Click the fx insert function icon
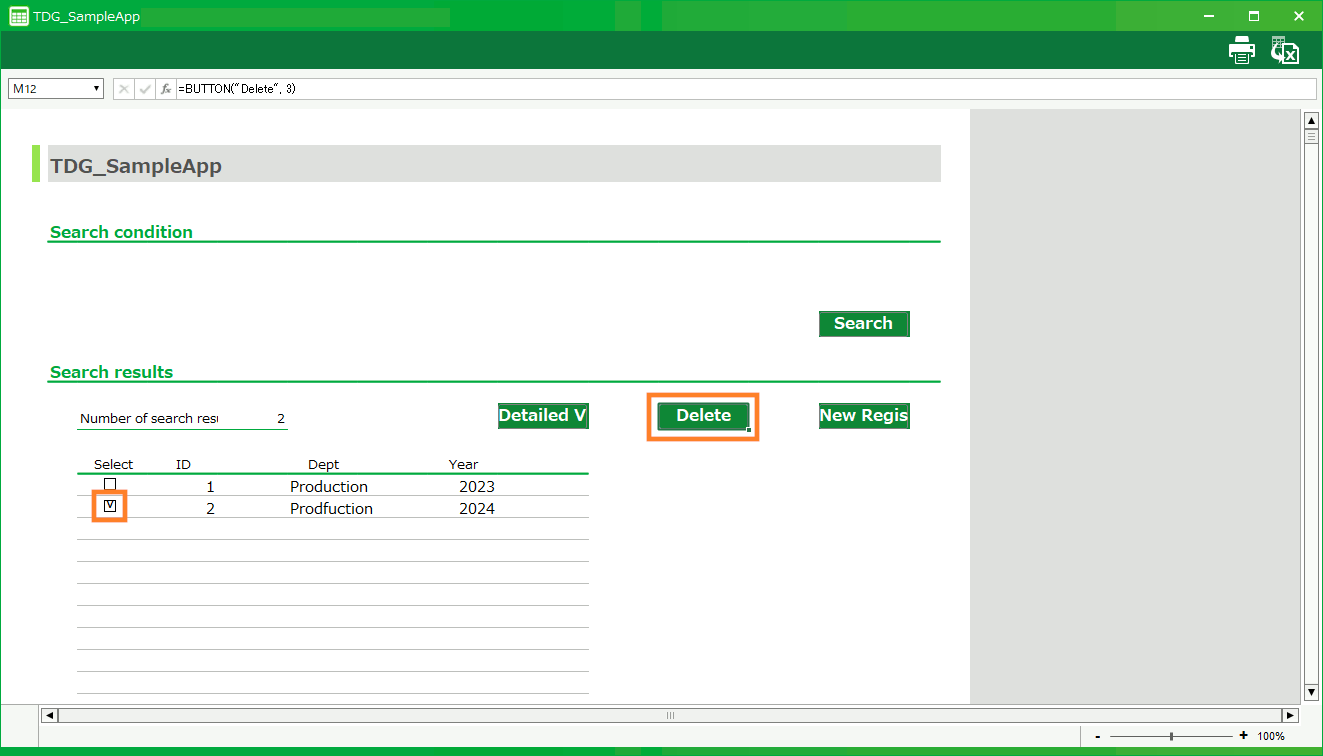1323x756 pixels. 166,89
